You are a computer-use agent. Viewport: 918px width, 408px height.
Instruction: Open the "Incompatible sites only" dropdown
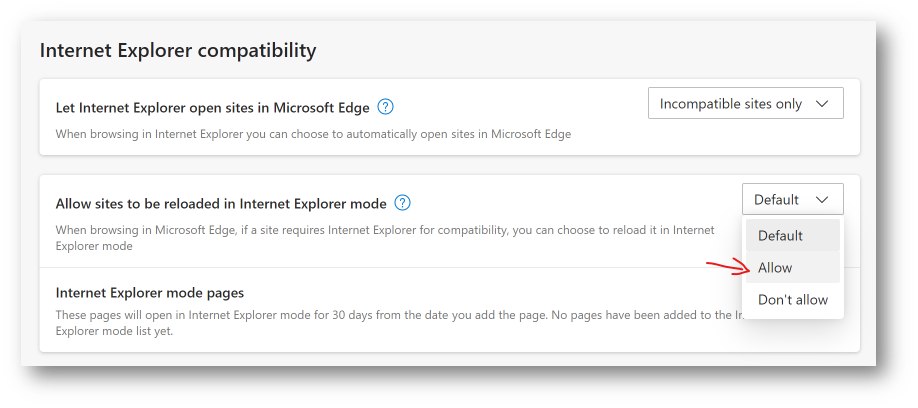click(x=745, y=104)
